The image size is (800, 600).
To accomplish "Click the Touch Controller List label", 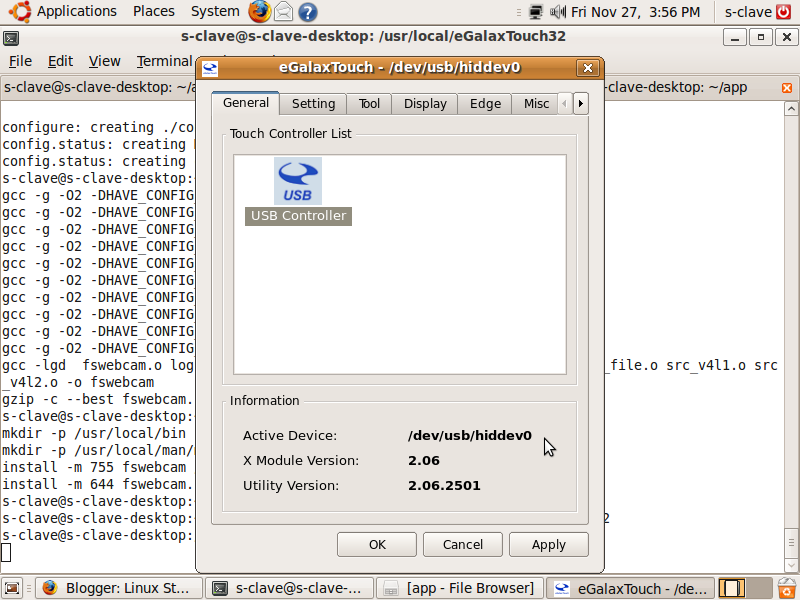I will pyautogui.click(x=290, y=134).
